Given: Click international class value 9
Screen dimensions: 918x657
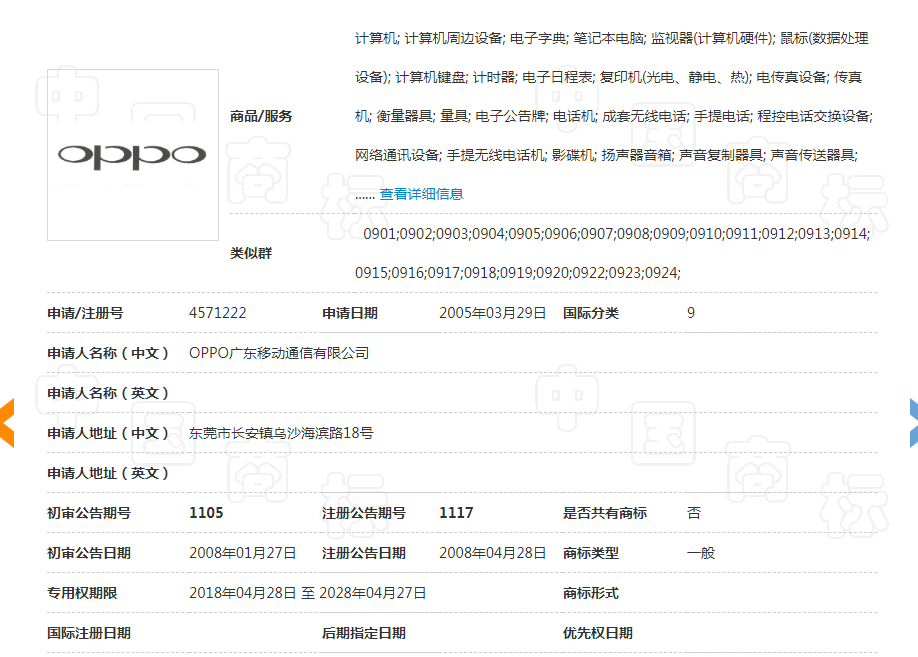Looking at the screenshot, I should point(691,313).
